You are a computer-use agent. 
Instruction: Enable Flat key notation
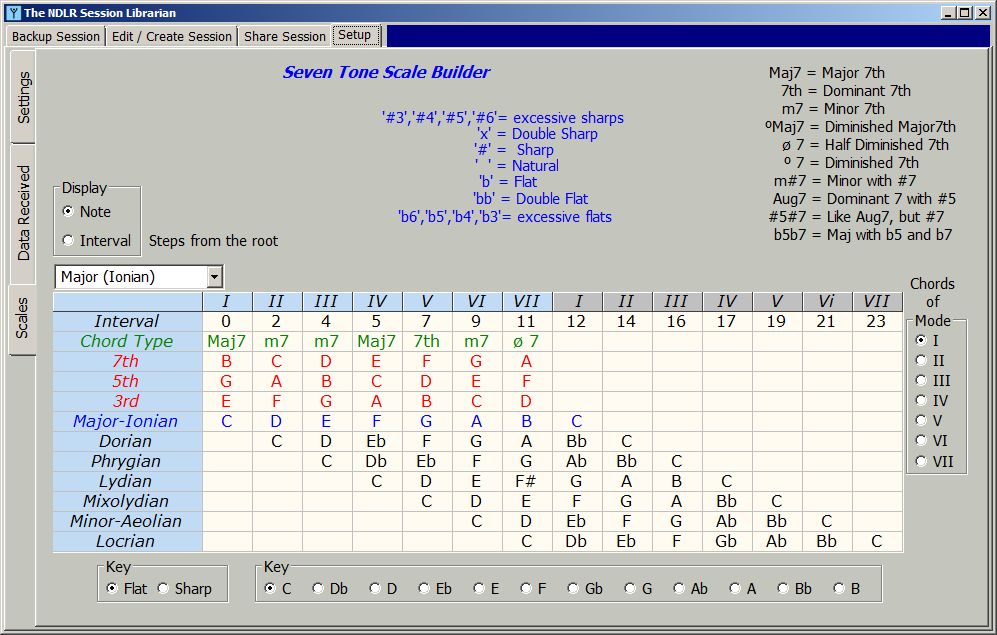[112, 588]
